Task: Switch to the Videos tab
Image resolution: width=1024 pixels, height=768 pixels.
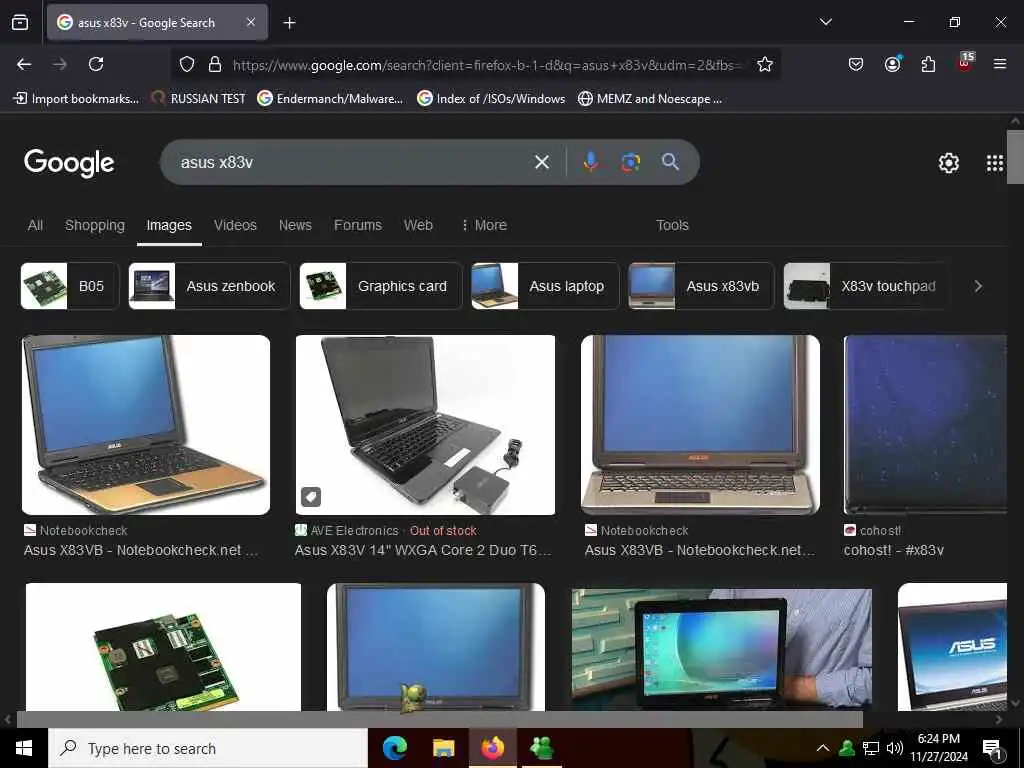Action: tap(235, 225)
